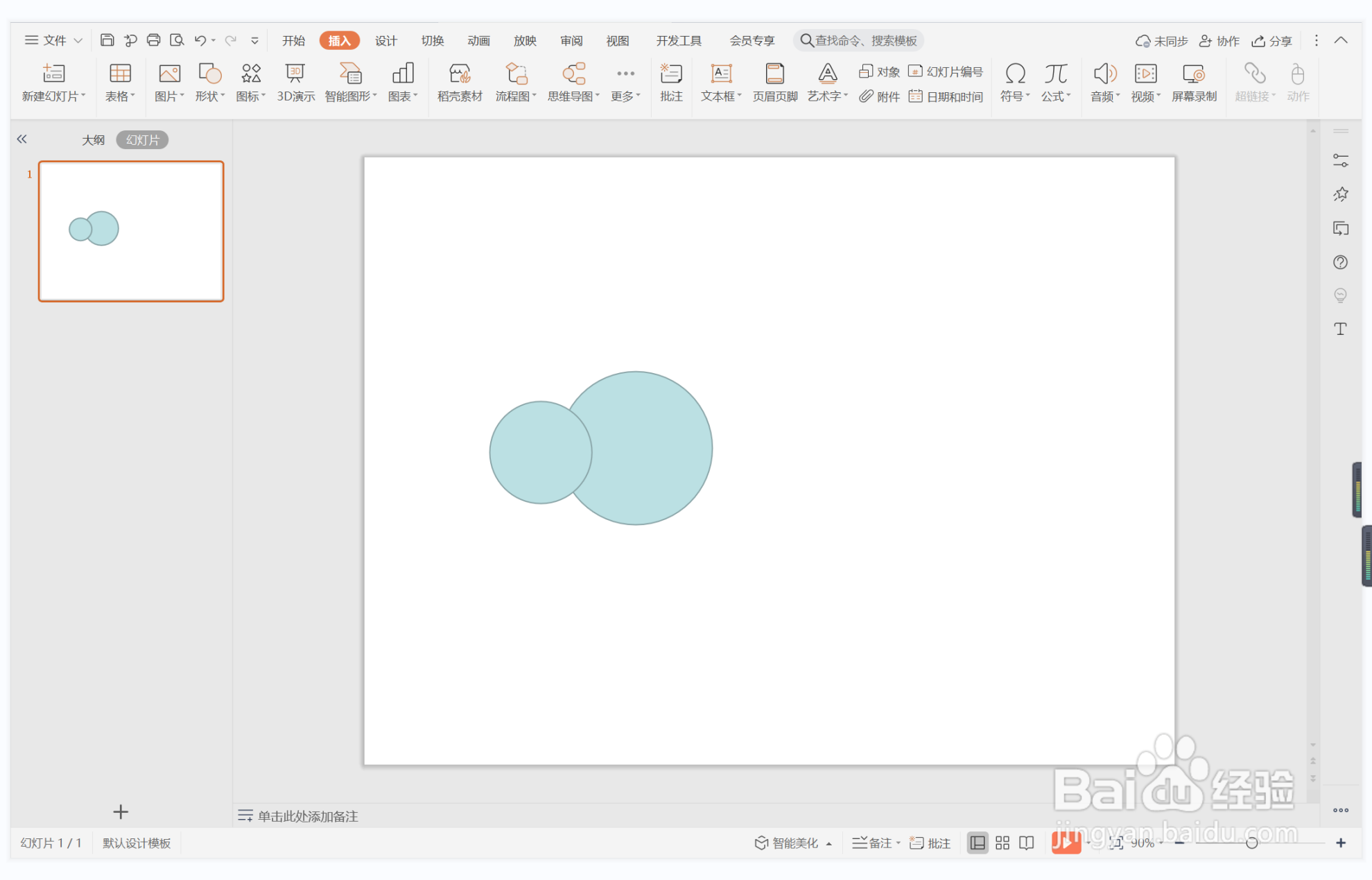This screenshot has width=1372, height=880.
Task: Click the Share (分享) button
Action: tap(1271, 41)
